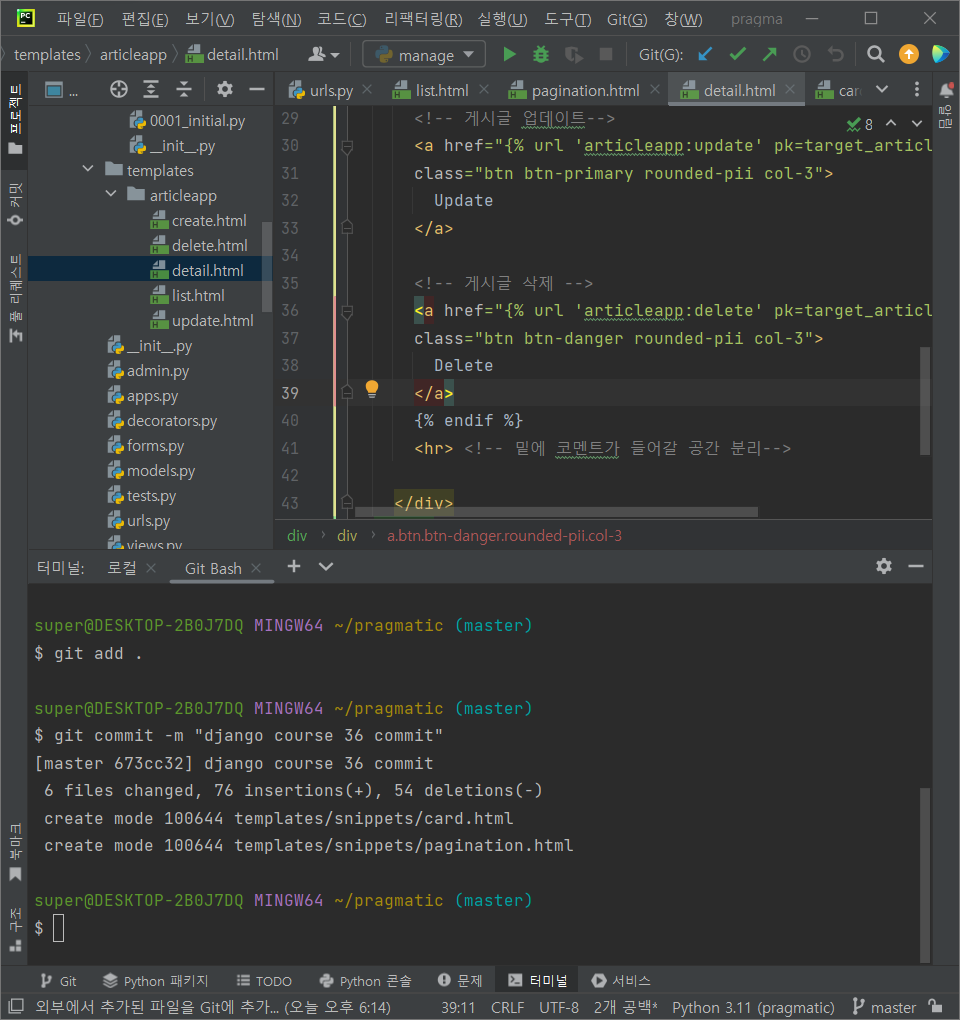Open the manage run configuration dropdown
The height and width of the screenshot is (1020, 960).
[x=423, y=55]
